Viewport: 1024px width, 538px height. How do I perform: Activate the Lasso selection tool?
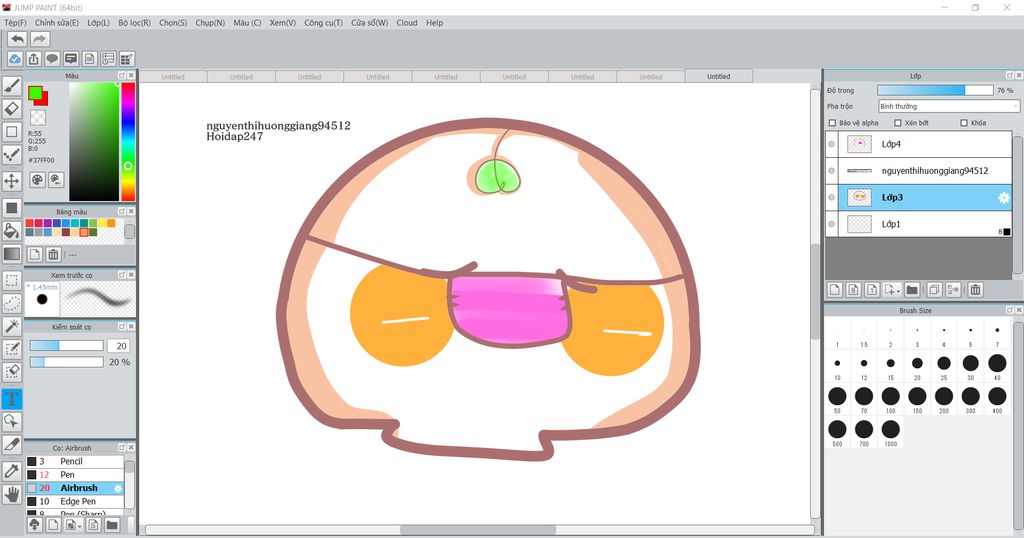tap(12, 303)
